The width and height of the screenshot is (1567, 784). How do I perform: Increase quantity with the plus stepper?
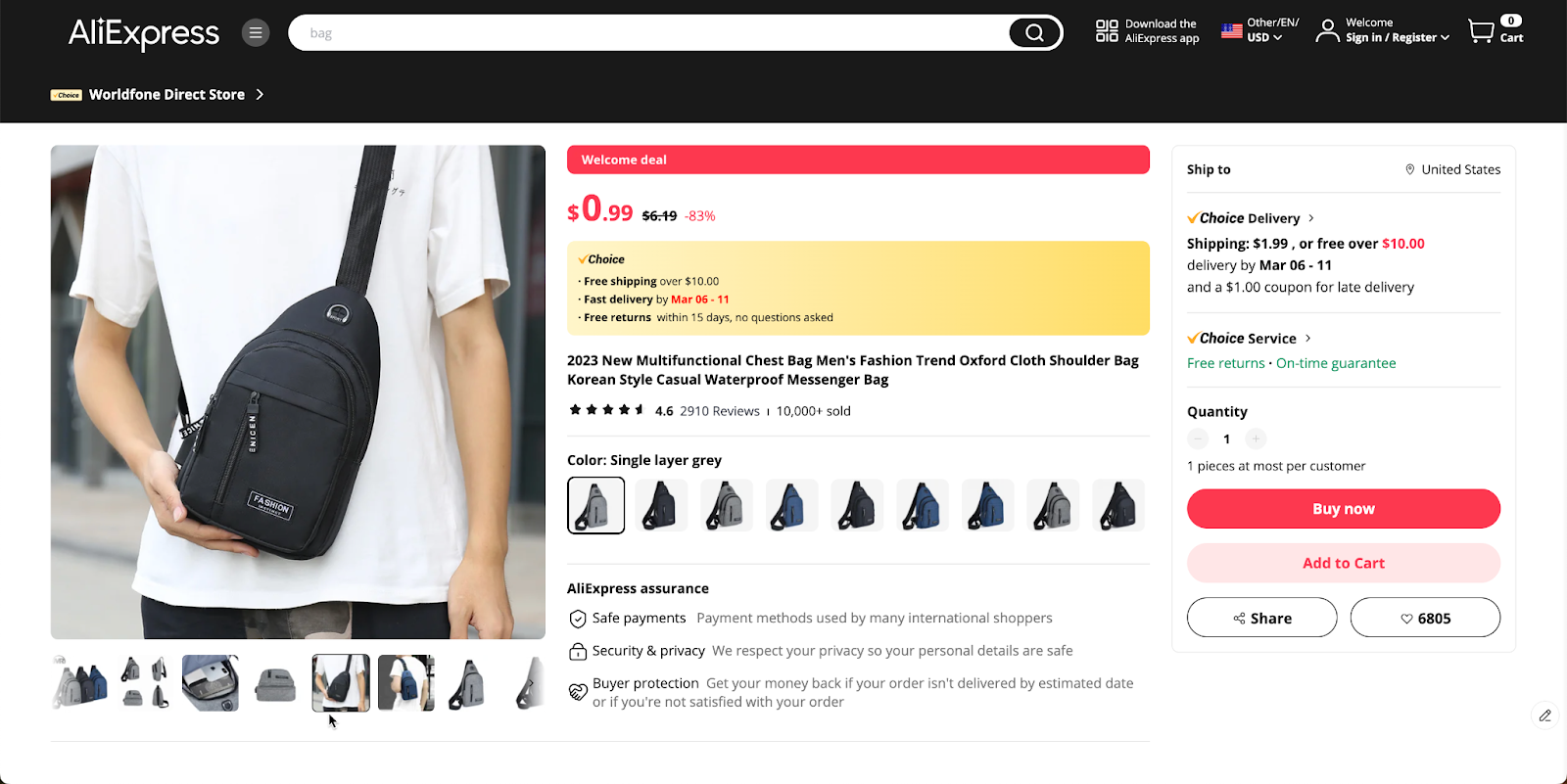coord(1255,438)
